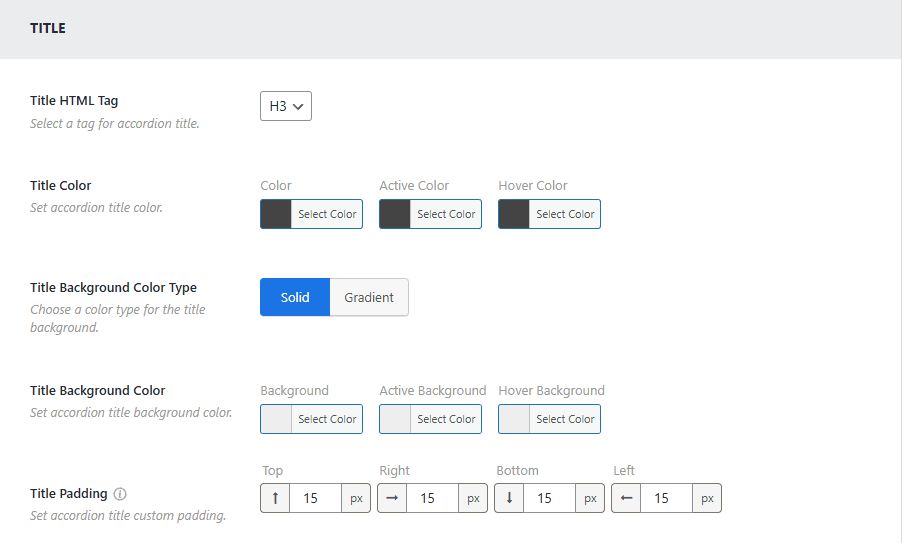Click Select Color for Active Background
The height and width of the screenshot is (543, 904).
pyautogui.click(x=446, y=419)
